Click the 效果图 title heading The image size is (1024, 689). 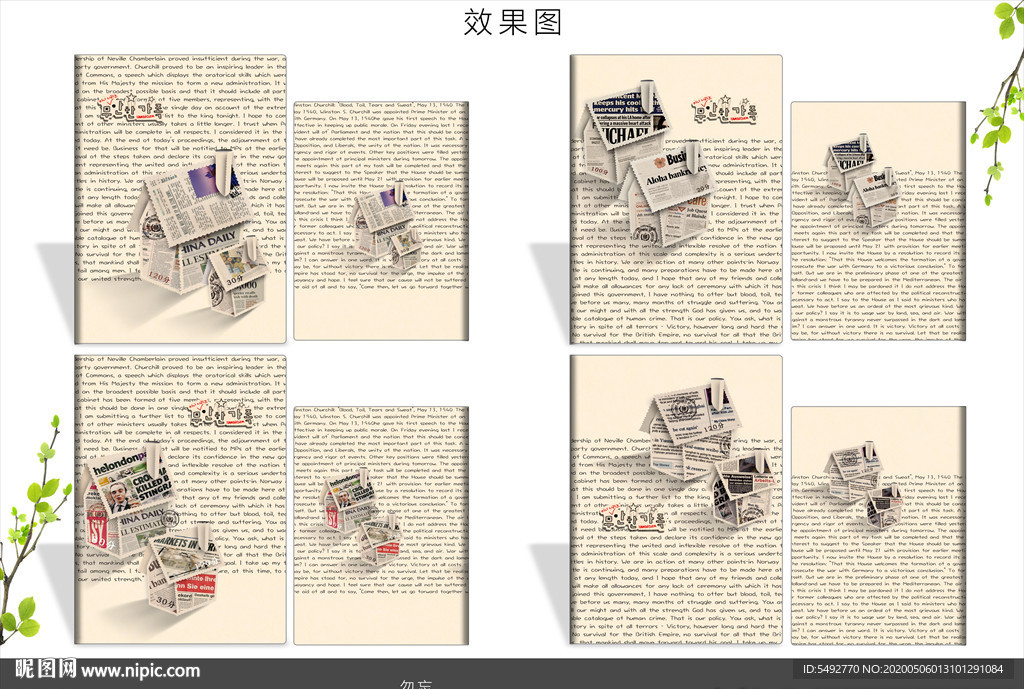(x=513, y=22)
